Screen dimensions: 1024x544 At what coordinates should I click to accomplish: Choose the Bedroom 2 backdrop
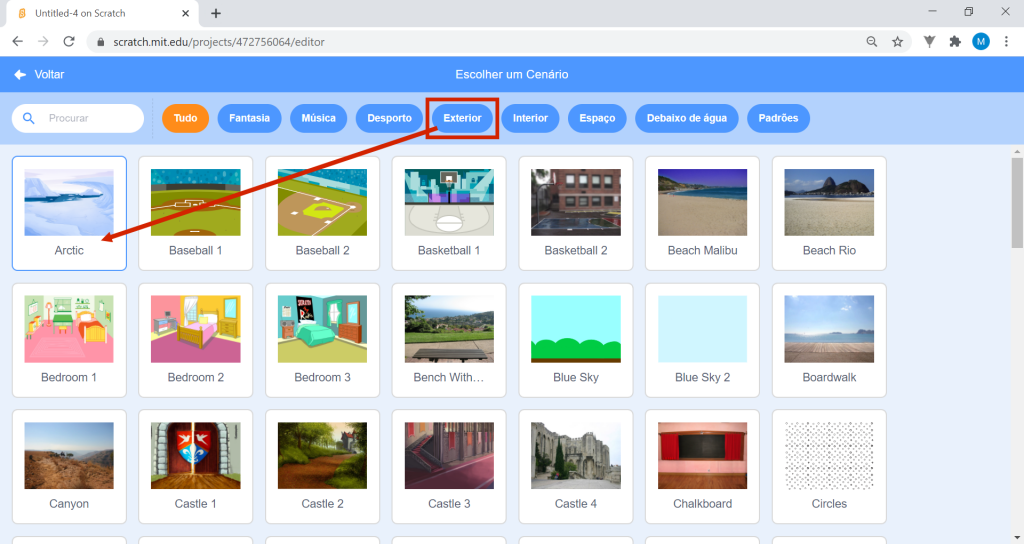point(196,340)
